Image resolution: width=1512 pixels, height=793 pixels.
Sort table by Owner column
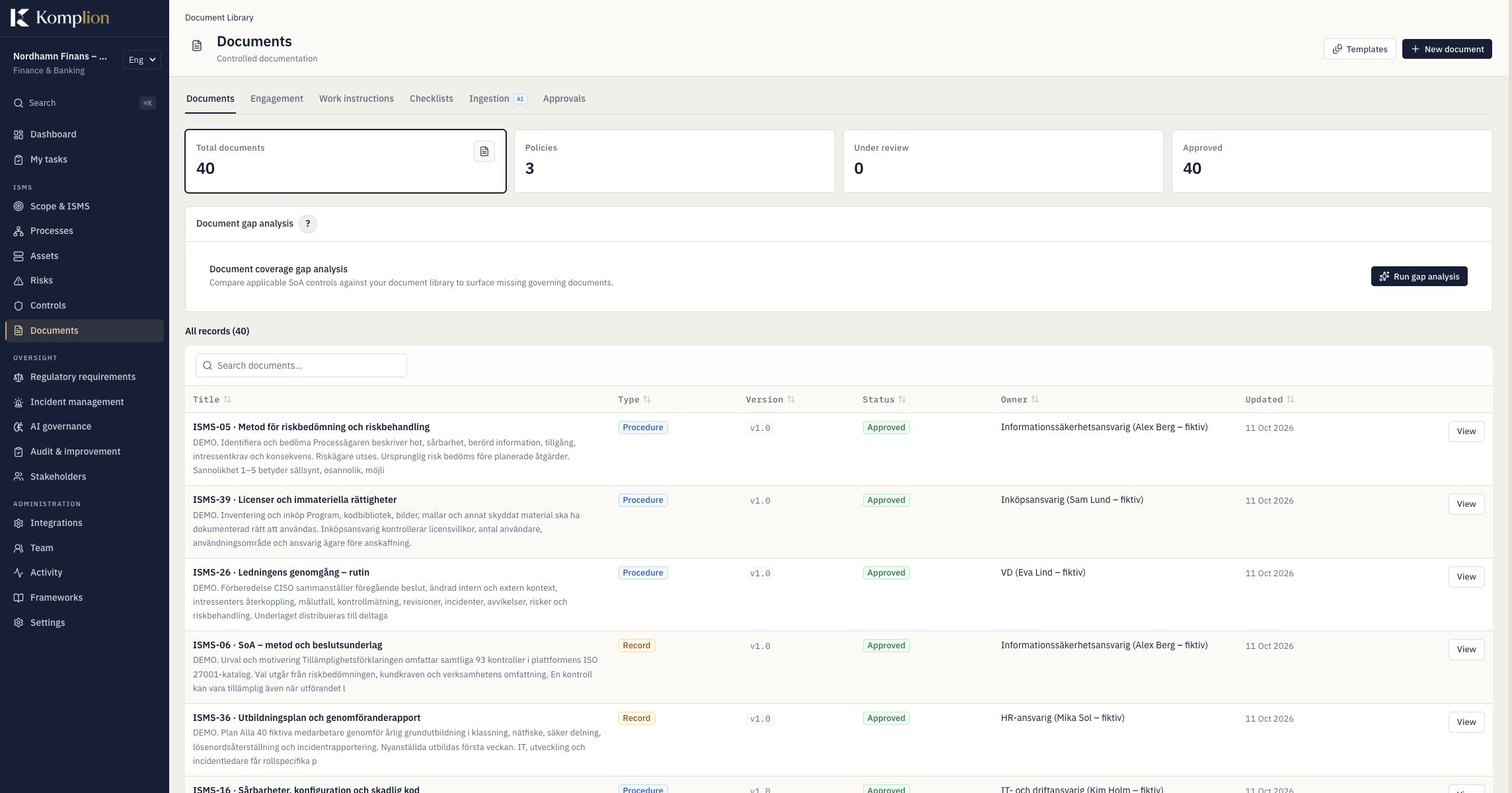(x=1020, y=400)
